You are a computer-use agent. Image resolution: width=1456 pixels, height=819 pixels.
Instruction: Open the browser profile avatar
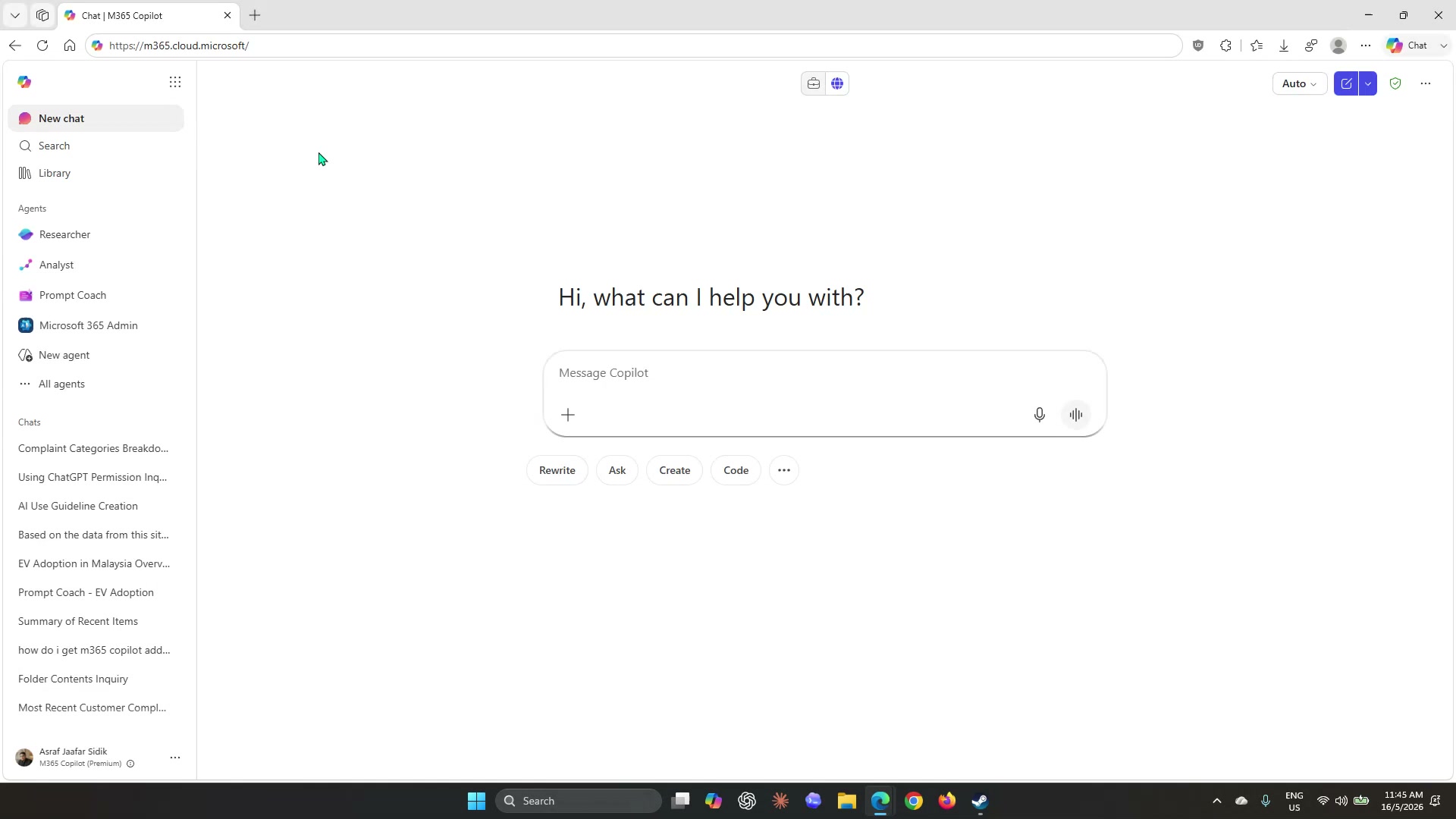(1338, 45)
